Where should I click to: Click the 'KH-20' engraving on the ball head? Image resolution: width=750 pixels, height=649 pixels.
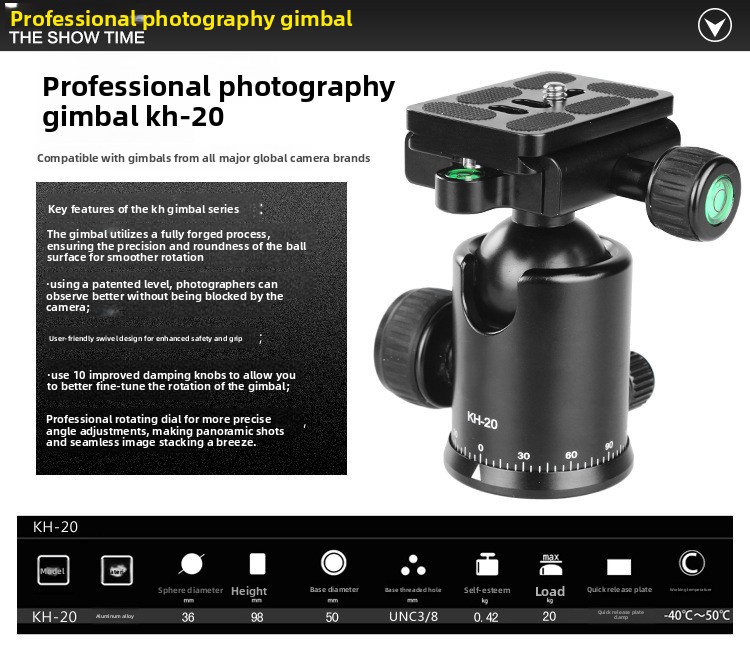(x=482, y=420)
